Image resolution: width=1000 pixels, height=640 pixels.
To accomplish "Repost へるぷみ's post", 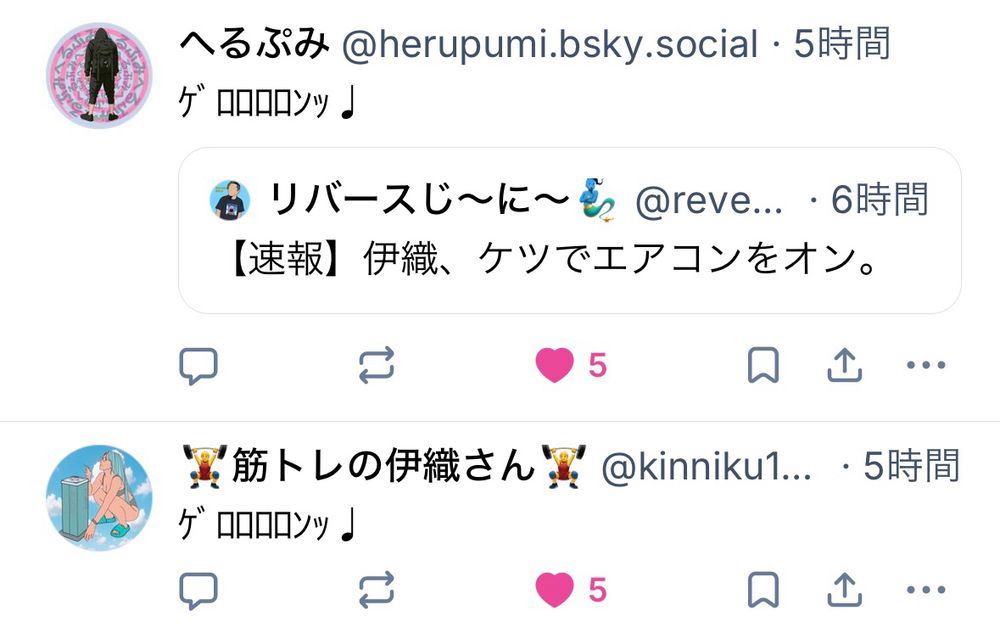I will click(376, 365).
